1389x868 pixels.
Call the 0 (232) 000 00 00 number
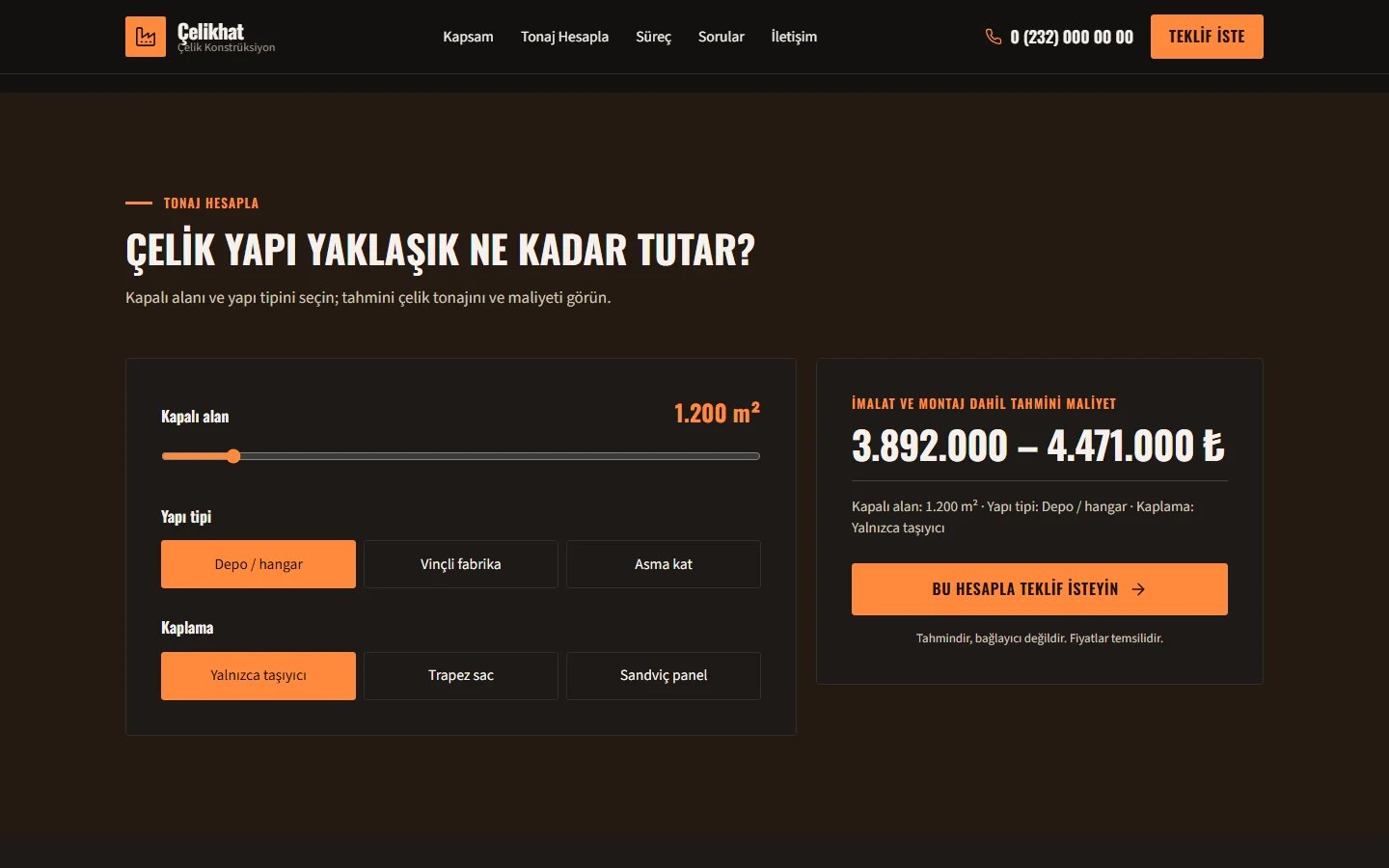coord(1072,37)
